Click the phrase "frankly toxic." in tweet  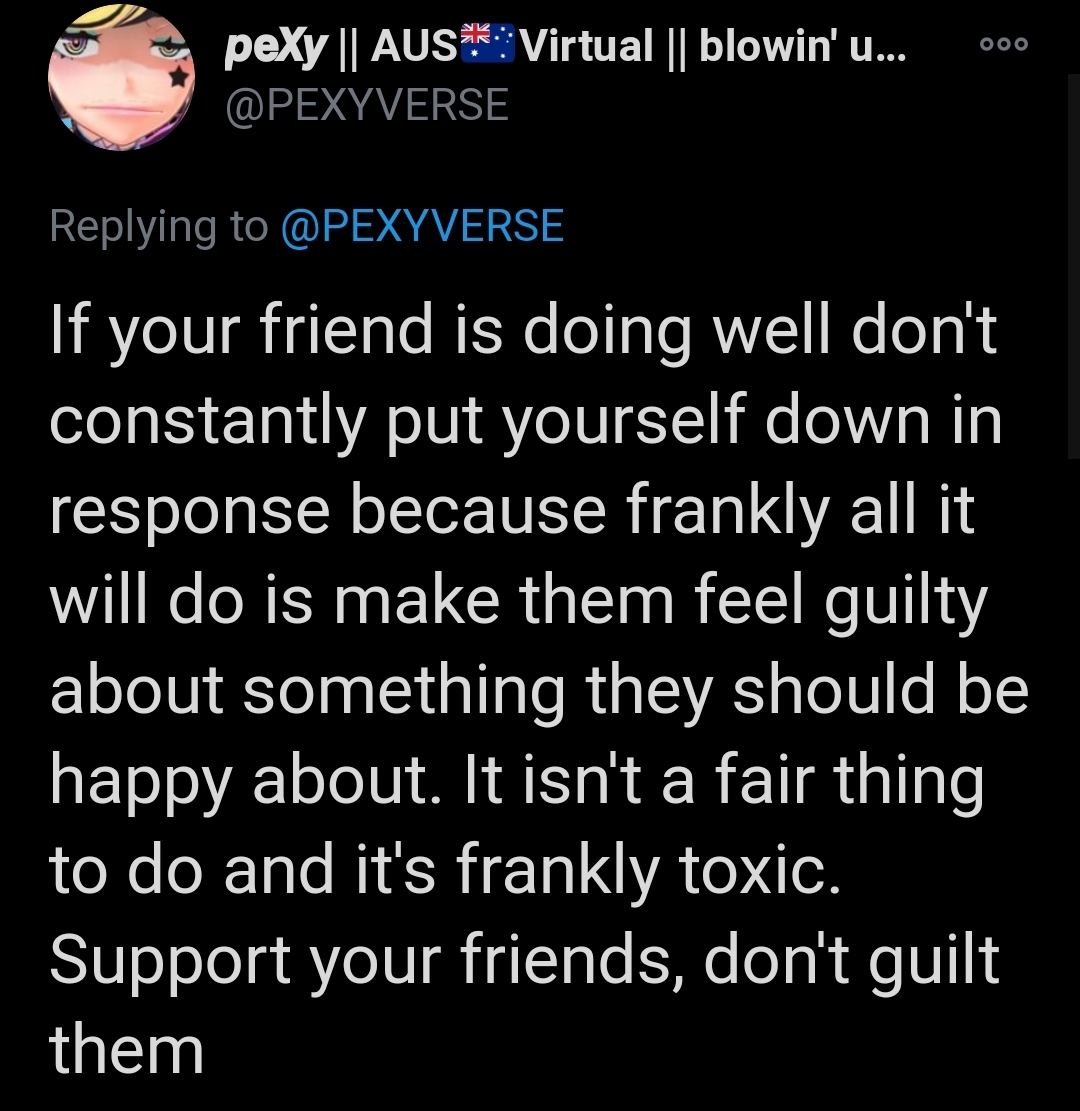tap(648, 871)
